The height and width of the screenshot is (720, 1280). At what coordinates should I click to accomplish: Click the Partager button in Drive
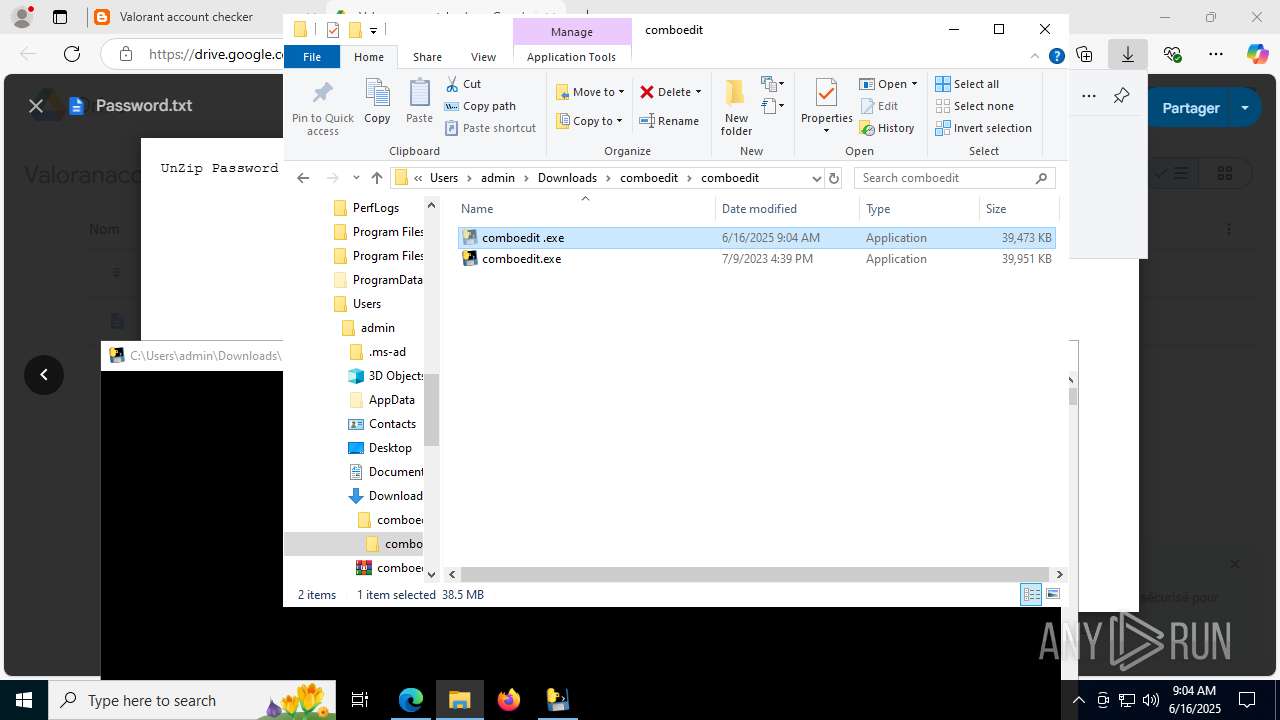tap(1190, 108)
